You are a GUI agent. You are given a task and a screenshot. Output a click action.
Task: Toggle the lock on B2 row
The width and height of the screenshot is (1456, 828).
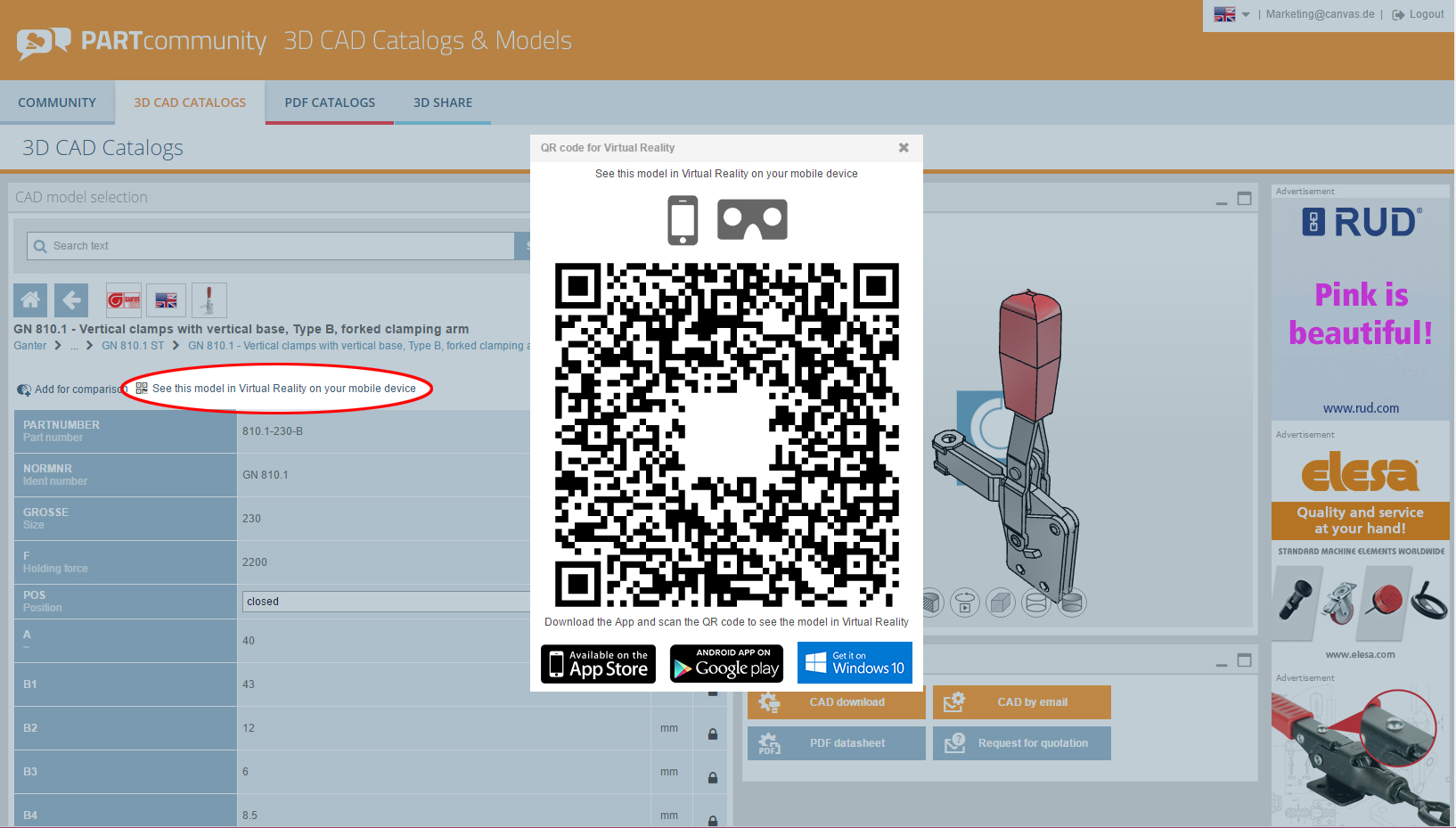tap(713, 734)
